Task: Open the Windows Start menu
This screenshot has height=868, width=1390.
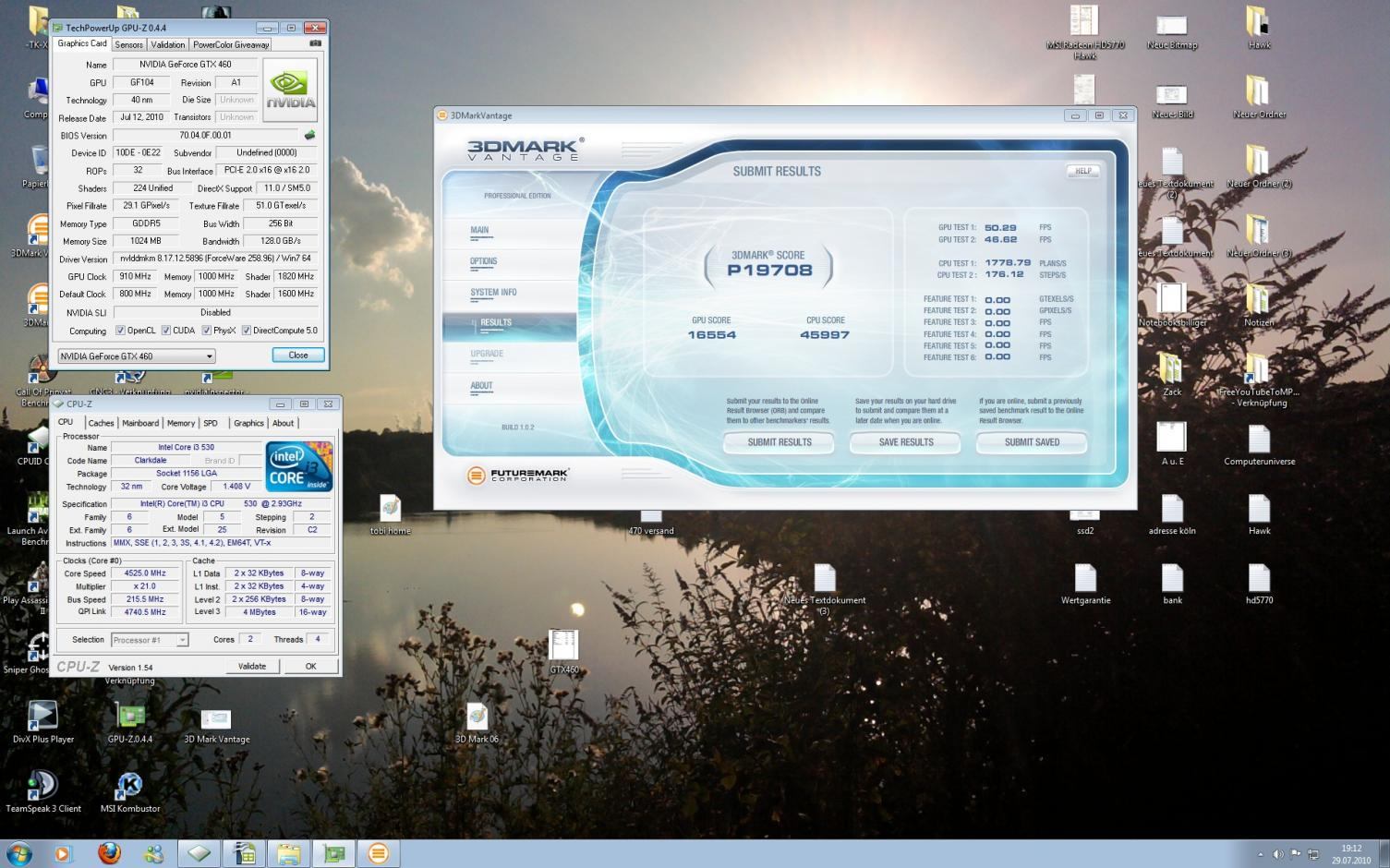Action: point(18,853)
